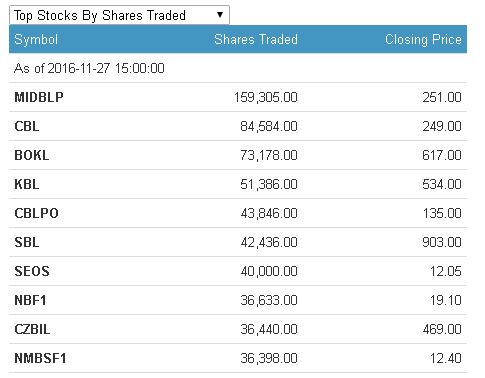The width and height of the screenshot is (485, 378).
Task: Select the SEOS symbol link
Action: click(32, 271)
